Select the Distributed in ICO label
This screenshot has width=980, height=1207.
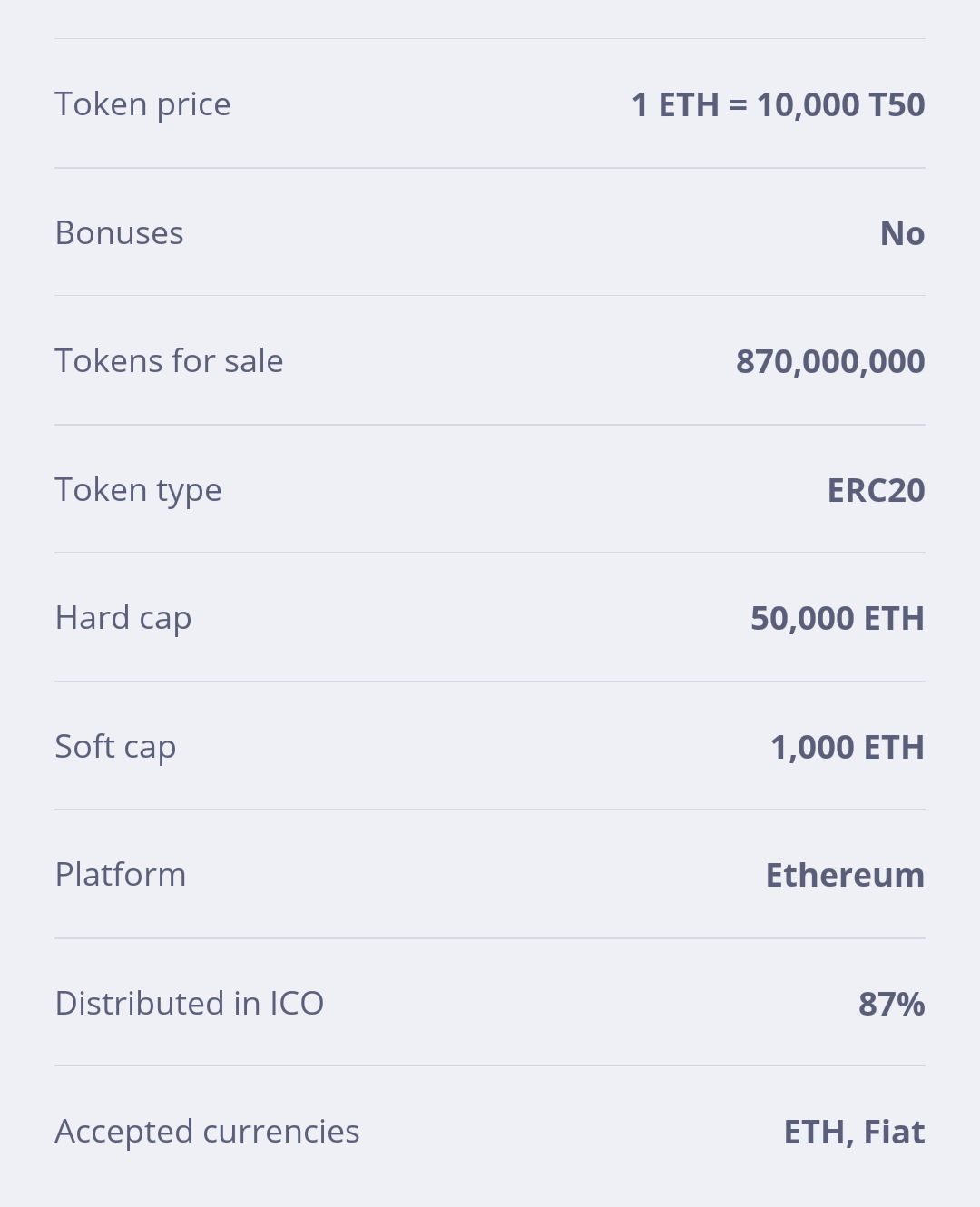(190, 1004)
